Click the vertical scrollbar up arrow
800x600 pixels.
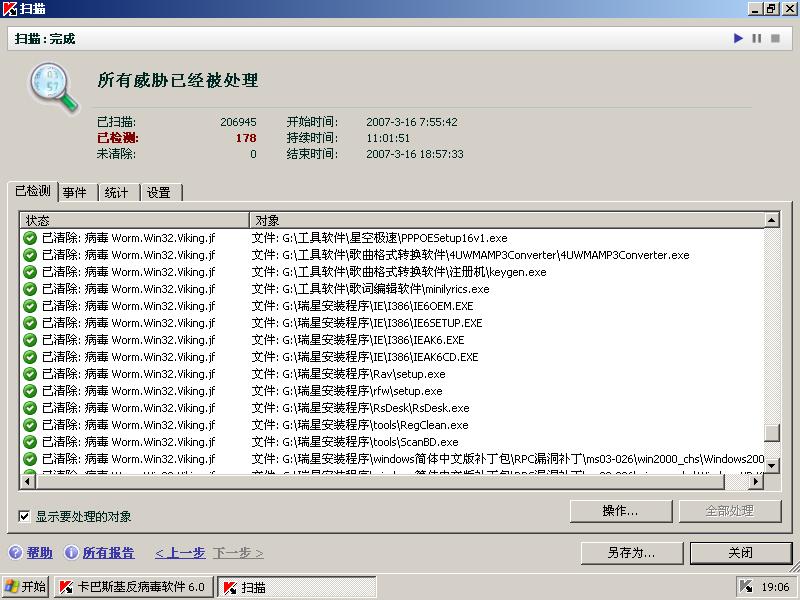772,220
